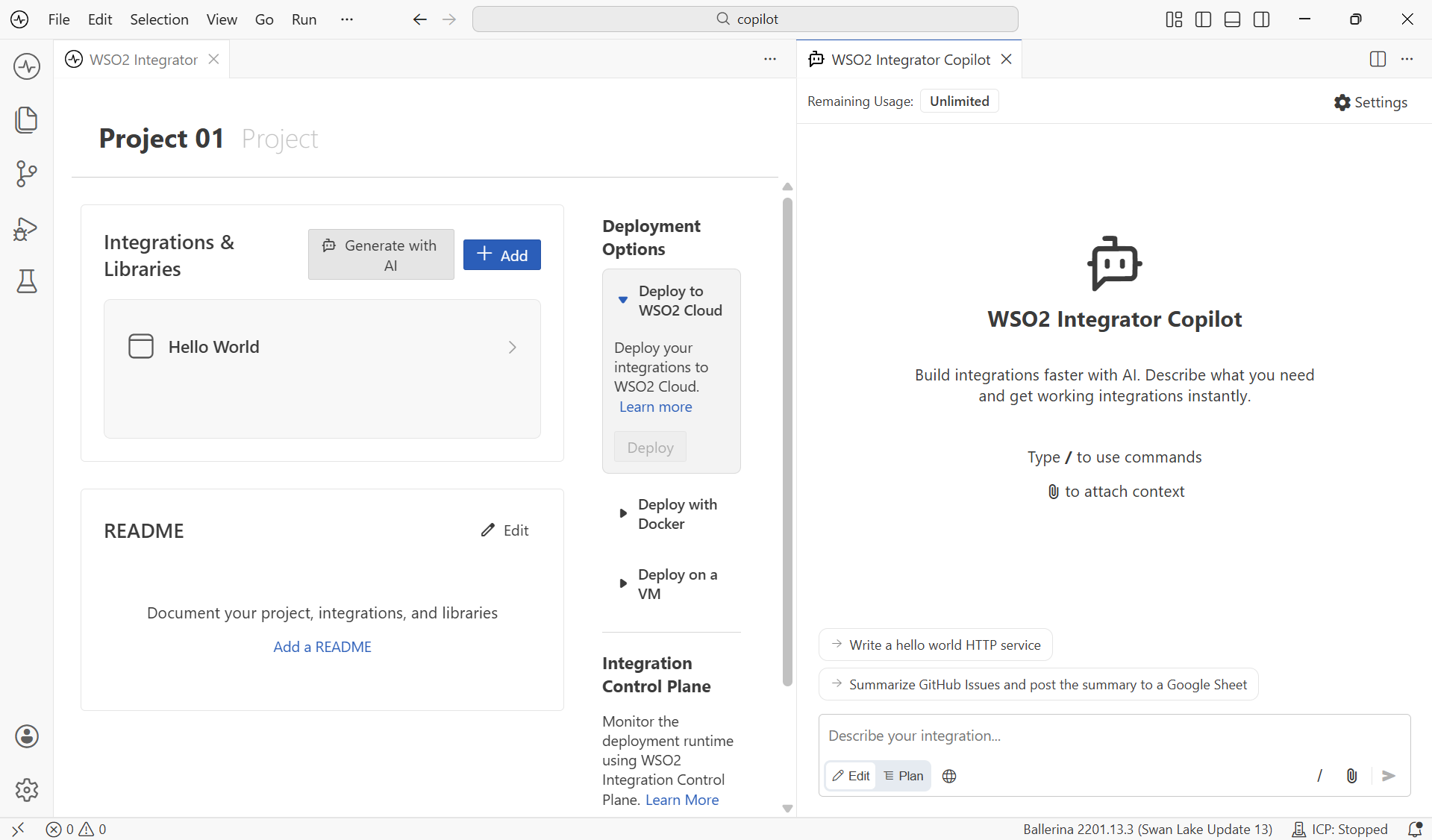Image resolution: width=1432 pixels, height=840 pixels.
Task: Select Summarize GitHub Issues suggestion
Action: pos(1039,684)
